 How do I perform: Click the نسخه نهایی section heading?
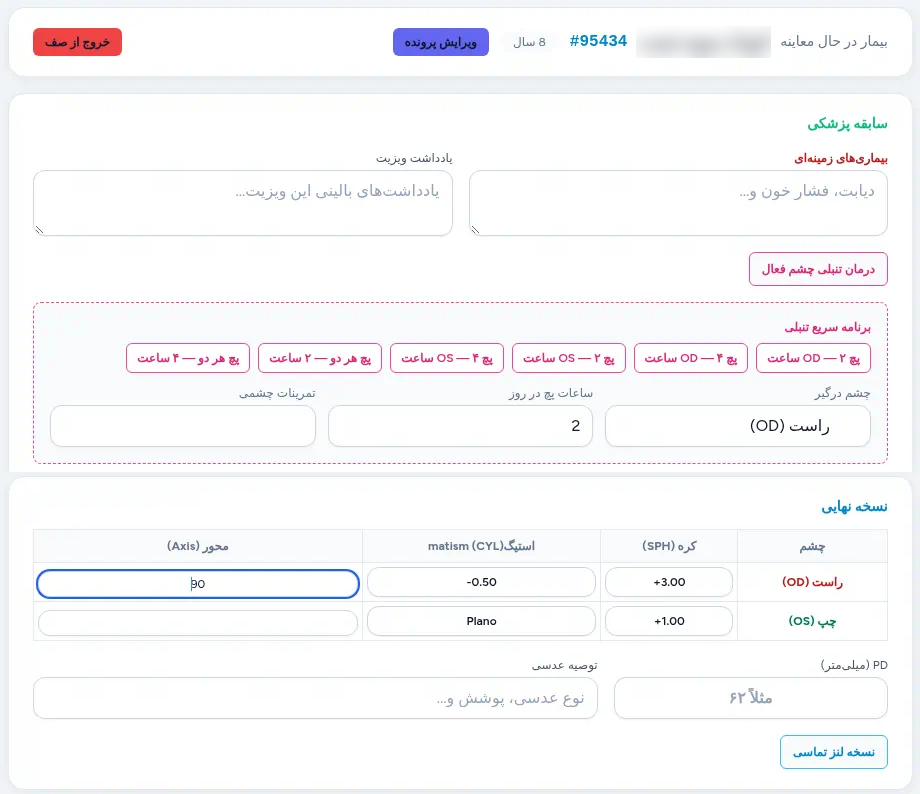tap(854, 506)
